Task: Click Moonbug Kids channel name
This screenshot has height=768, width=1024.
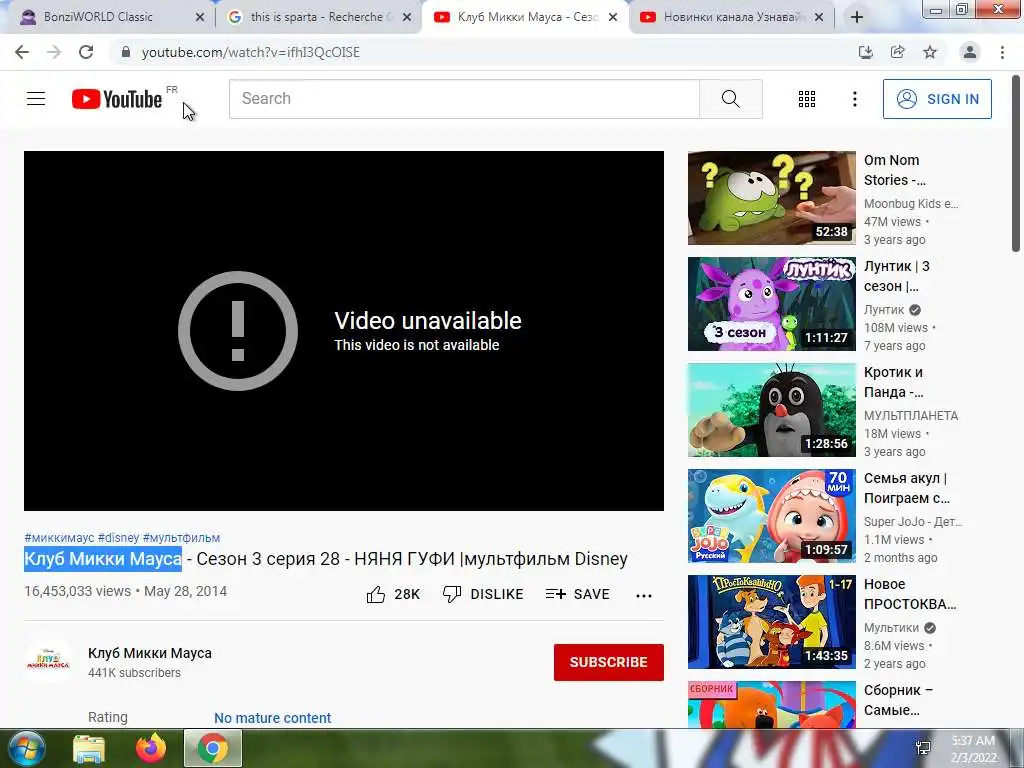Action: (x=911, y=204)
